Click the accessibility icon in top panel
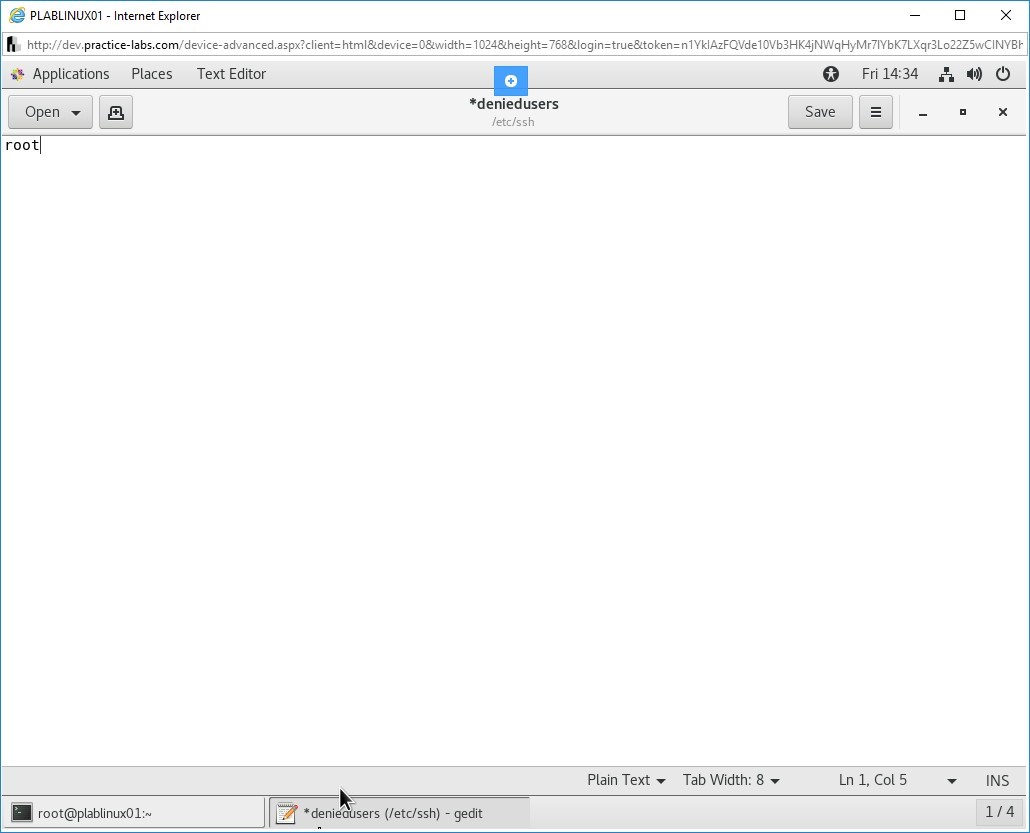This screenshot has height=833, width=1030. click(x=830, y=74)
